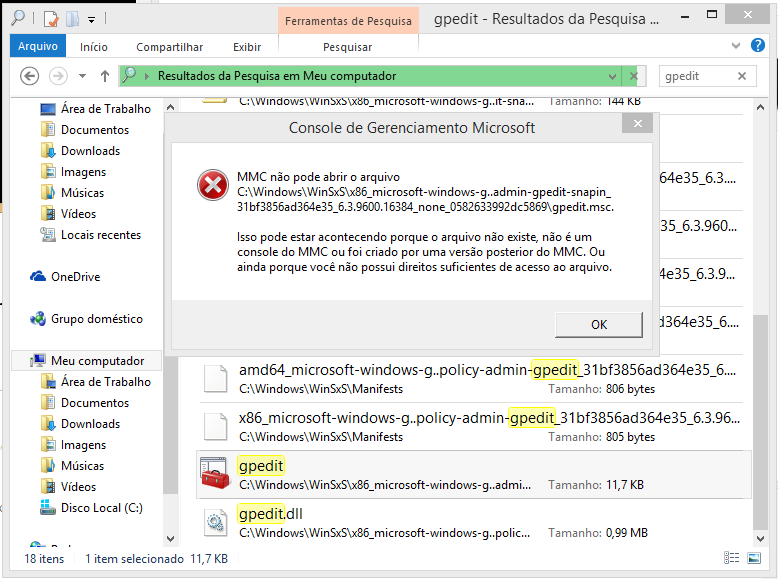The image size is (778, 579).
Task: Go back with the Back arrow button
Action: click(x=29, y=76)
